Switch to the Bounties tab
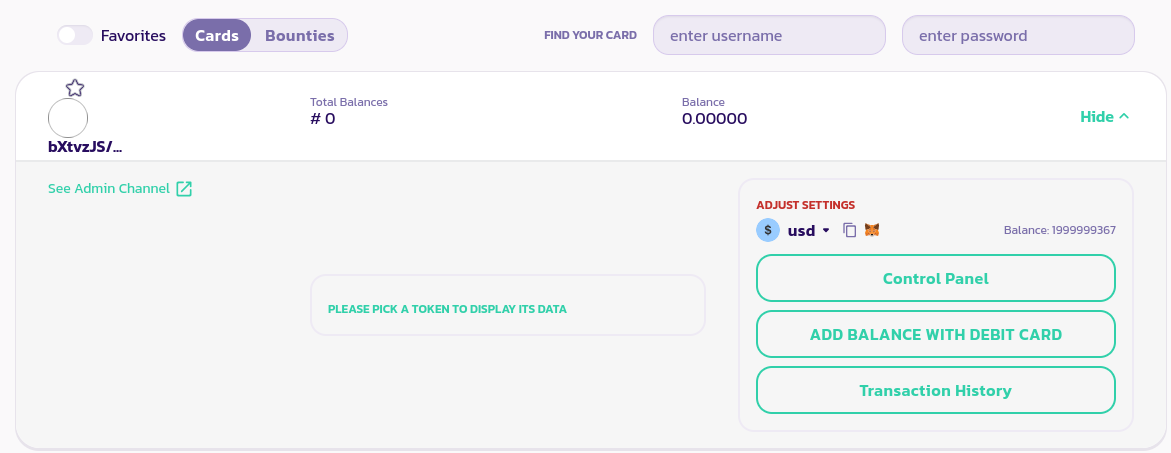This screenshot has width=1171, height=453. 299,35
